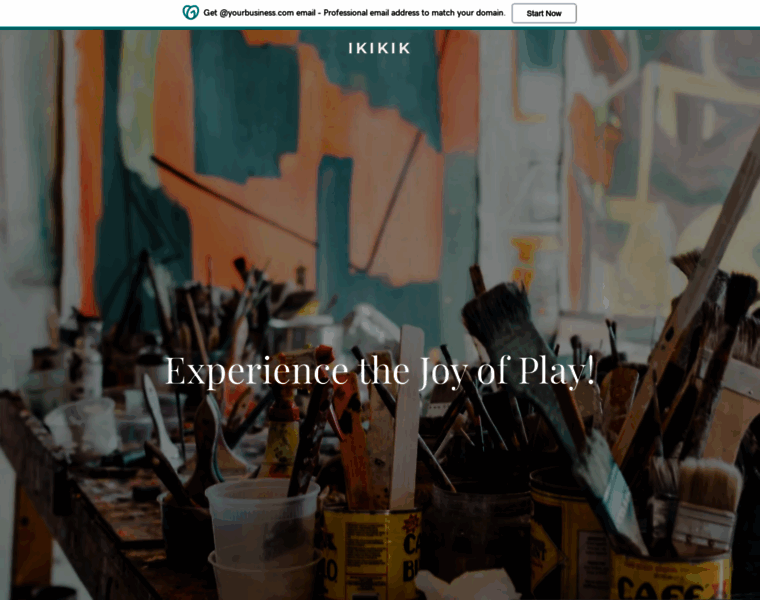Click the @yourbusiness.com text in banner
Screen dimensions: 760x600
tap(256, 13)
